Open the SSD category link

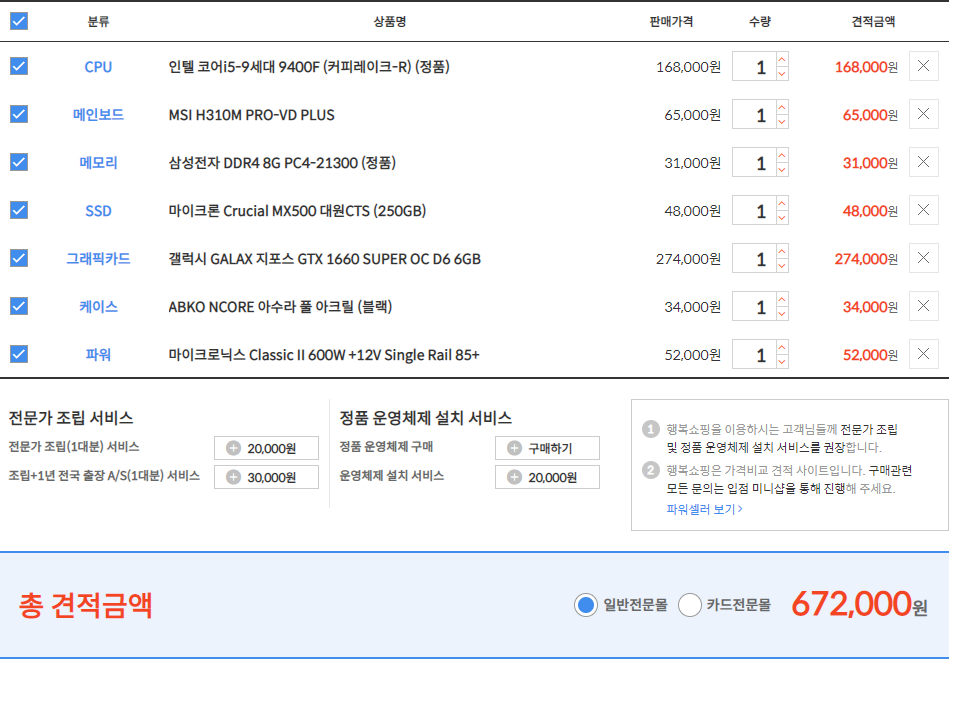pyautogui.click(x=98, y=211)
